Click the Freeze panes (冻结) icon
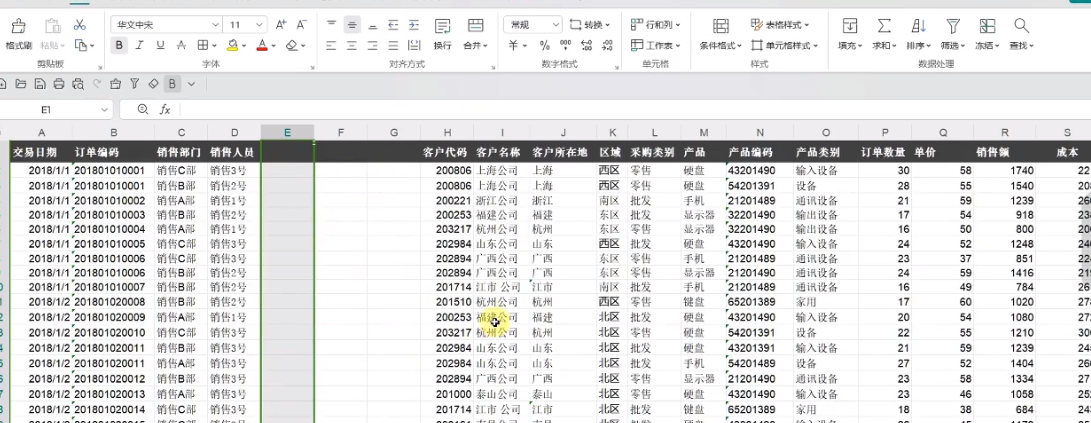Image resolution: width=1091 pixels, height=423 pixels. coord(987,25)
